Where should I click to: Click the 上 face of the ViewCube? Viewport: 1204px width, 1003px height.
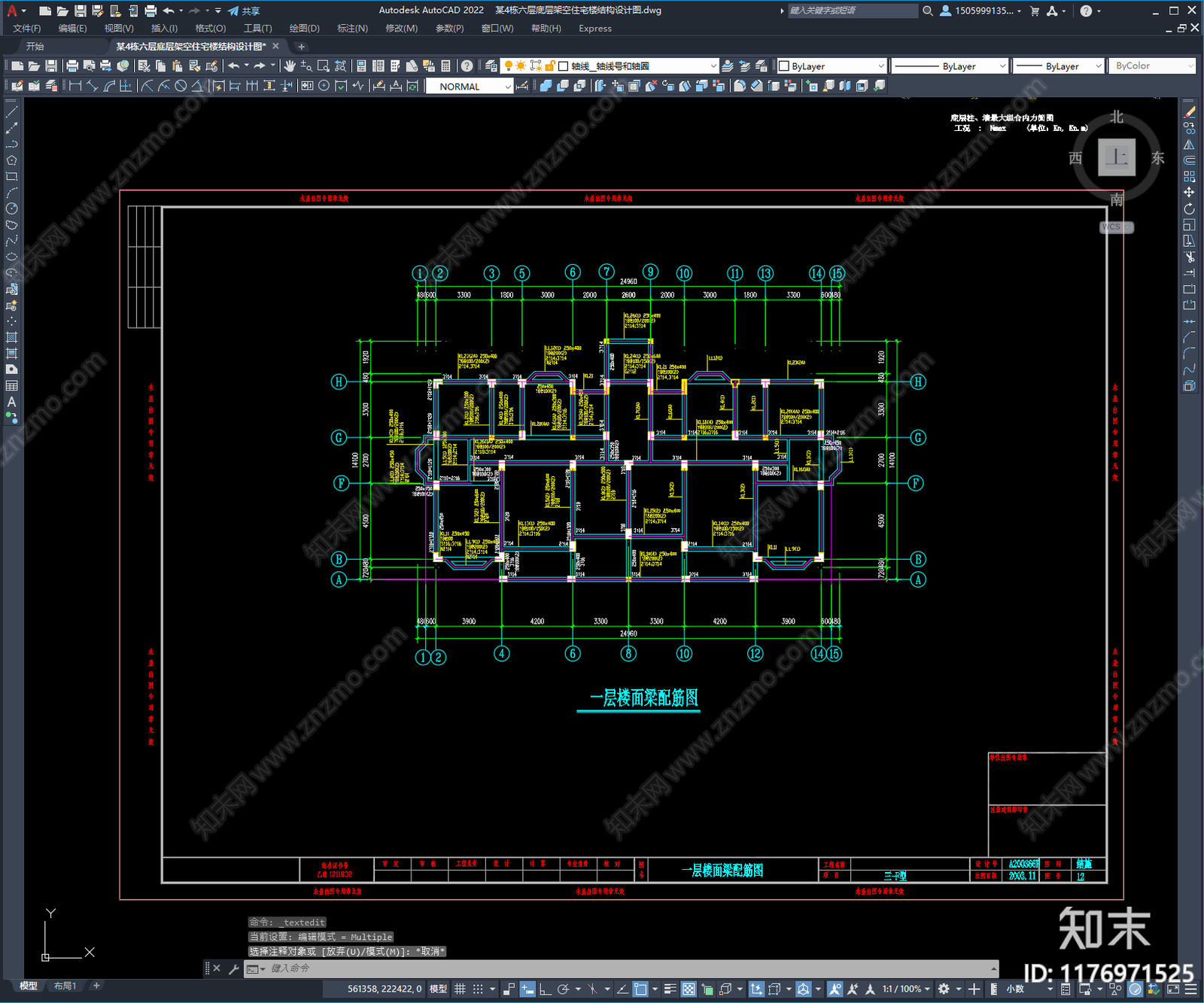(1116, 157)
